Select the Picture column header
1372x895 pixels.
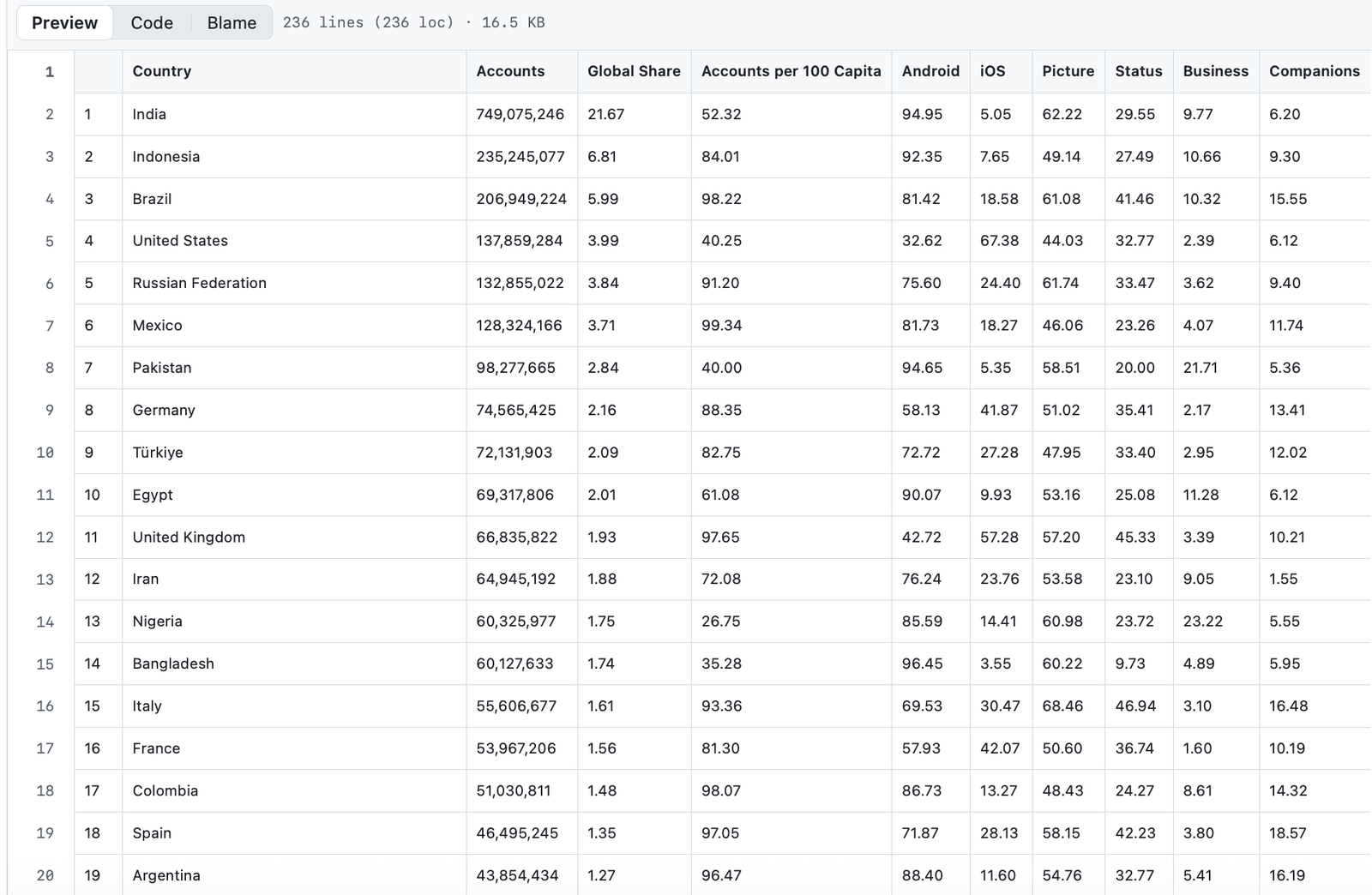click(x=1068, y=71)
